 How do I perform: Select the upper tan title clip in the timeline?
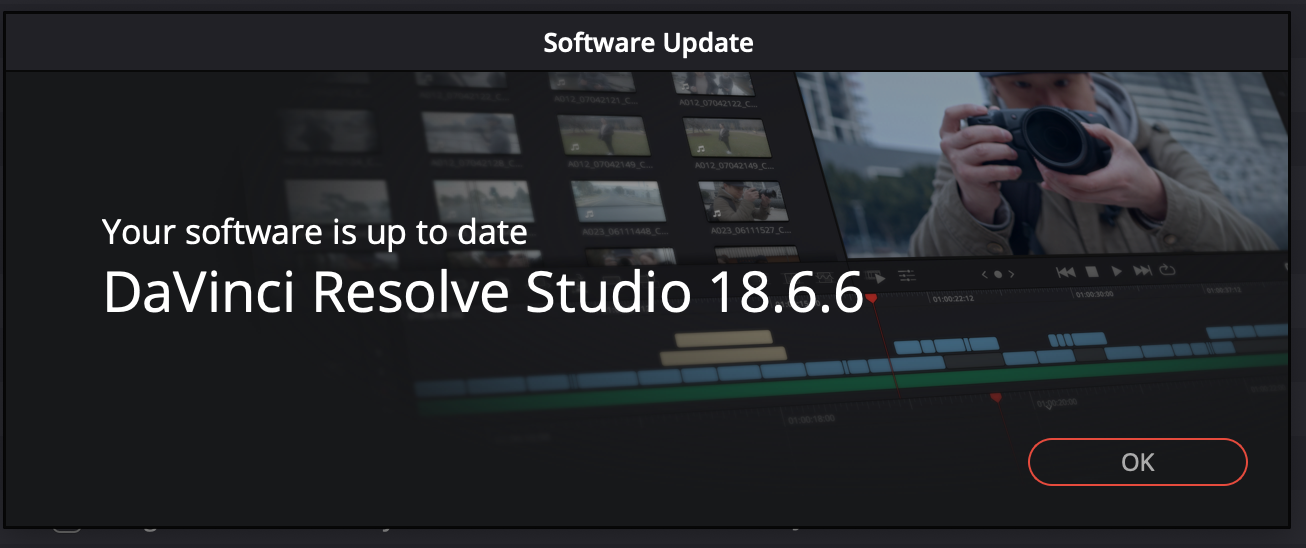[x=725, y=338]
